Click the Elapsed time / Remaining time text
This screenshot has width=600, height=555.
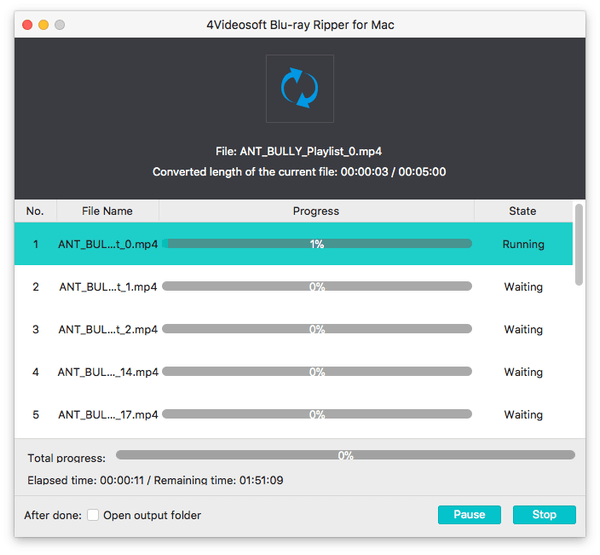tap(155, 480)
